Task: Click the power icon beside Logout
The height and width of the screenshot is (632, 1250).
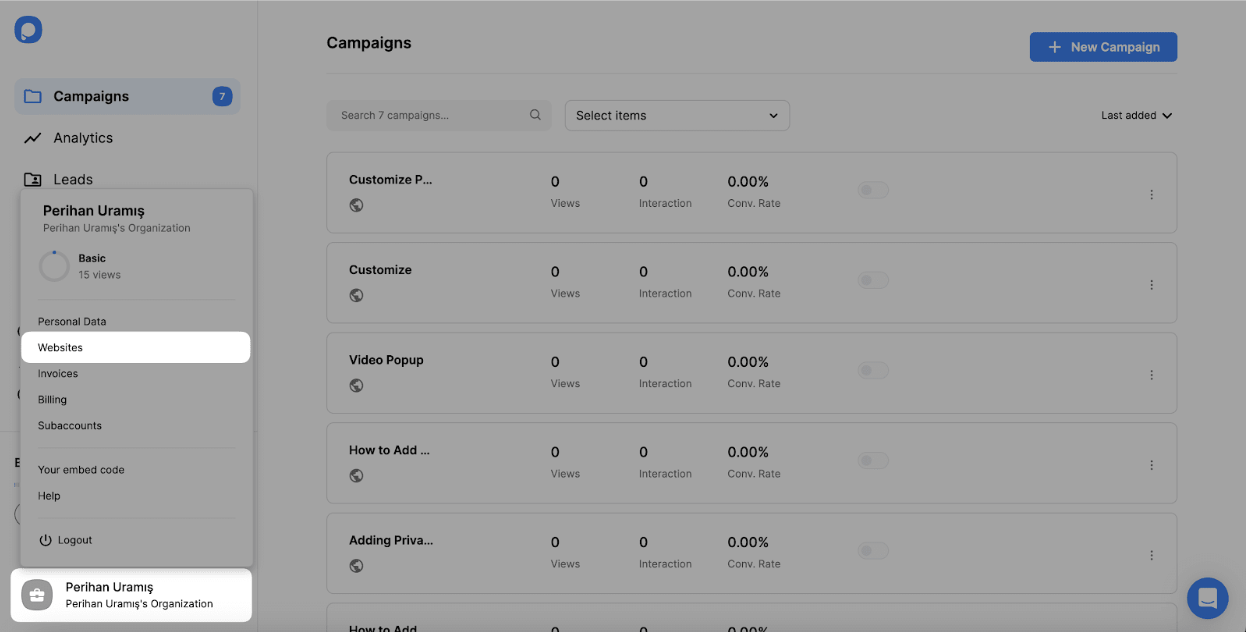Action: click(45, 540)
